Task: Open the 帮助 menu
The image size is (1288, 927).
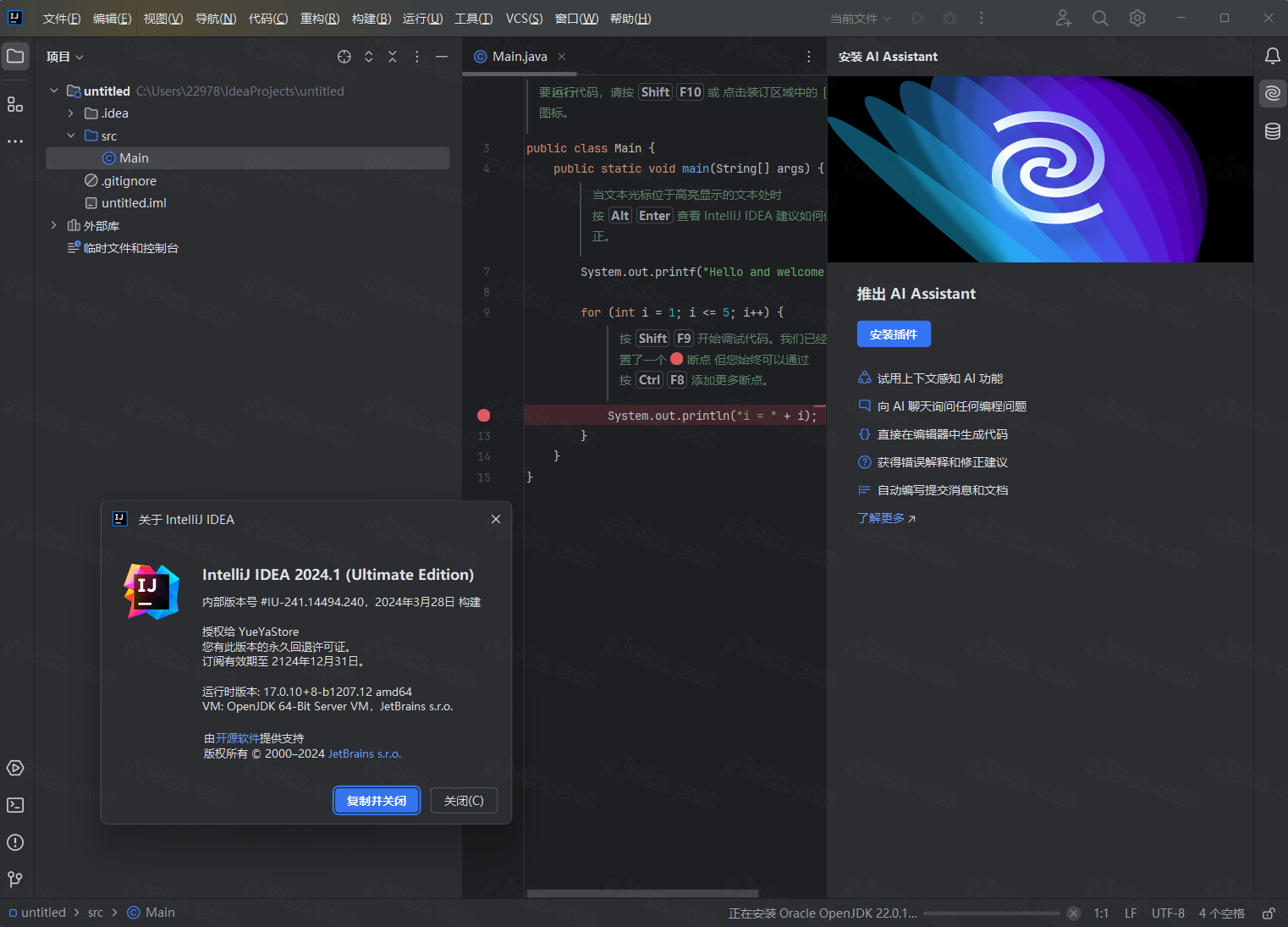Action: click(x=630, y=18)
